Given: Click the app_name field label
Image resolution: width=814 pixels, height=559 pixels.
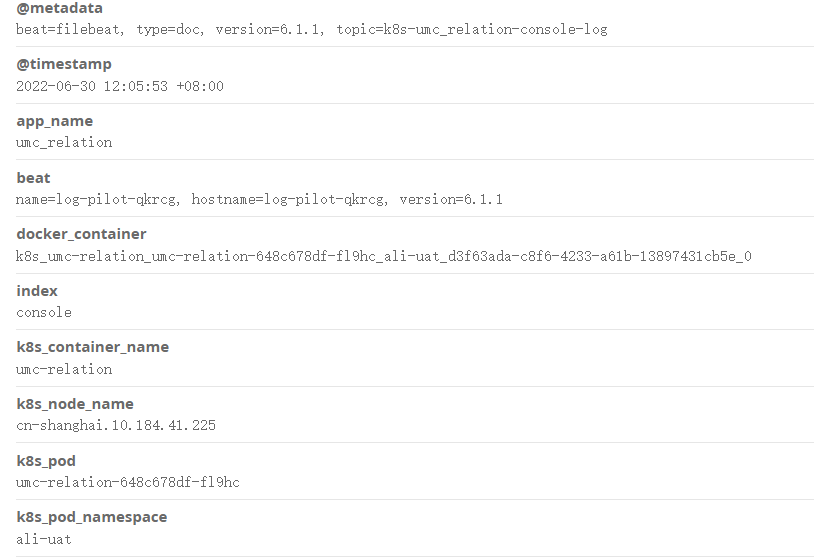Looking at the screenshot, I should [55, 121].
